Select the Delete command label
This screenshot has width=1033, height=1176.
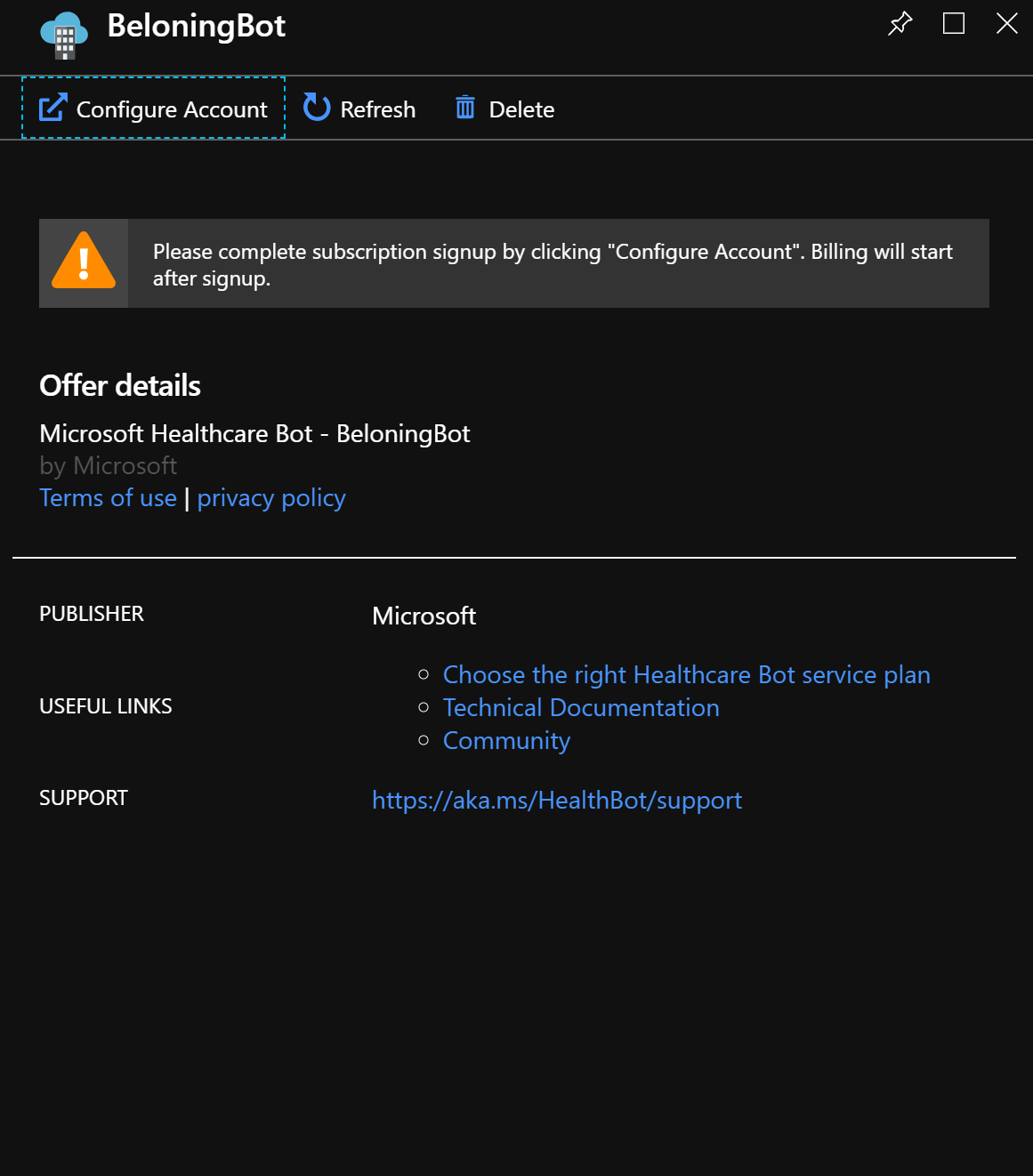pyautogui.click(x=521, y=109)
